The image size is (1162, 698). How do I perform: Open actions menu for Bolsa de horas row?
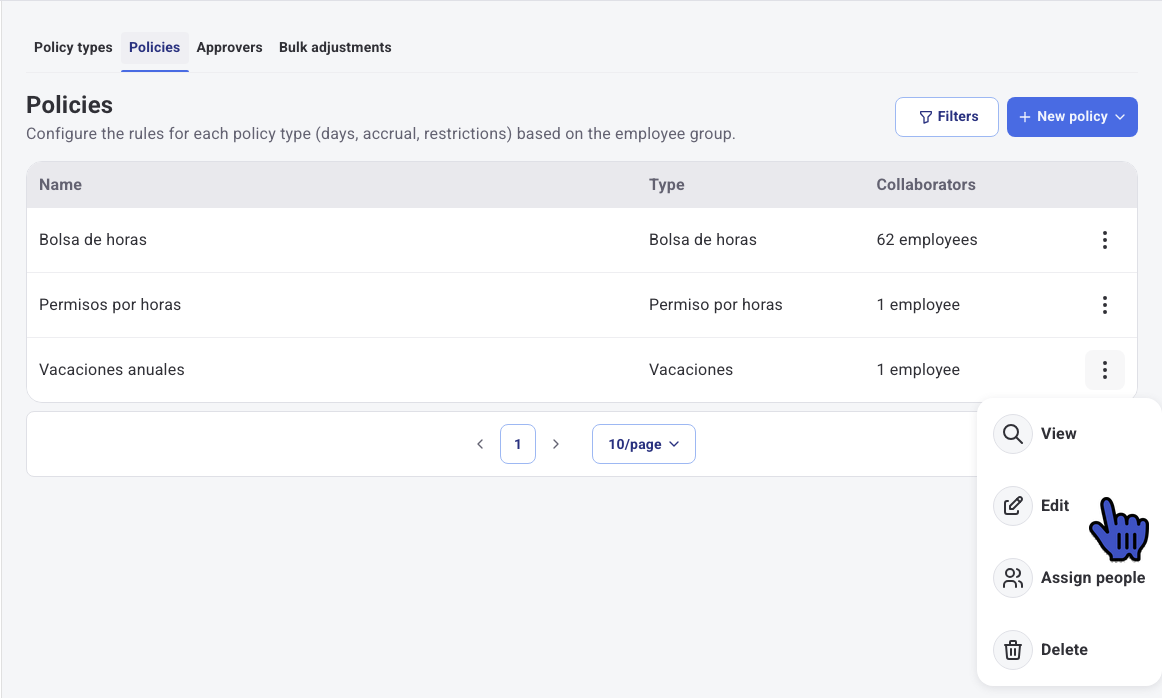1104,240
